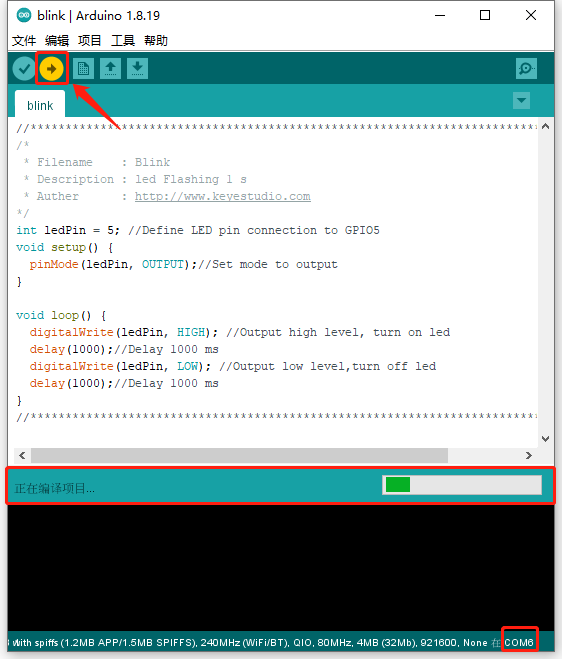Screen dimensions: 562x659
Task: Click the editor scroll down arrow
Action: pyautogui.click(x=546, y=439)
